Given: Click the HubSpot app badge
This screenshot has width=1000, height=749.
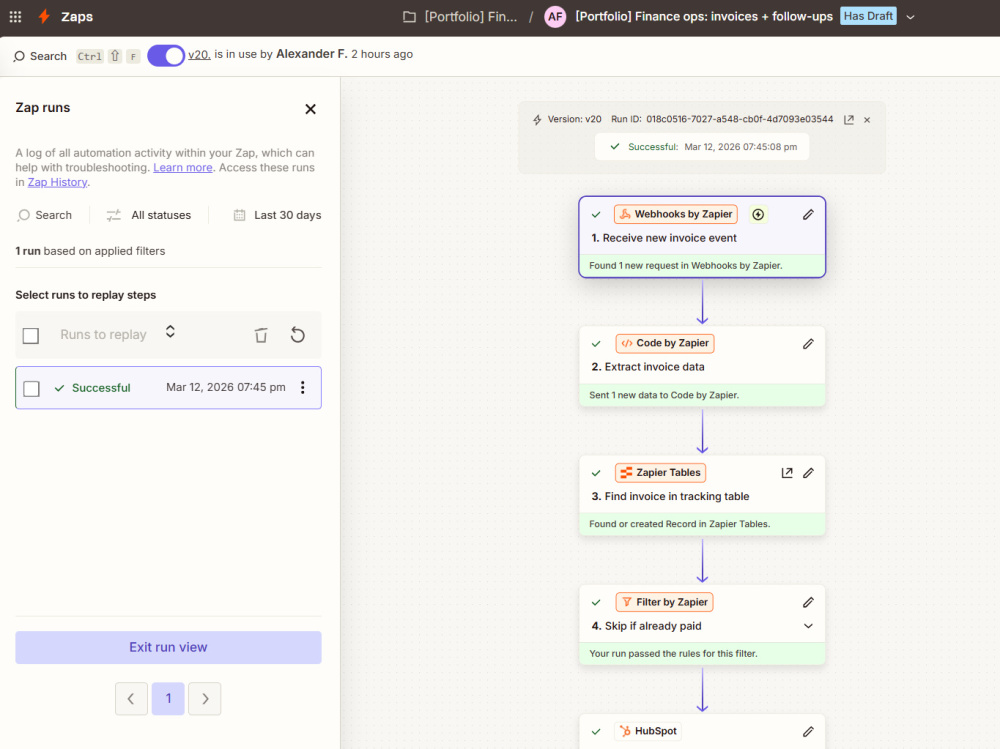Looking at the screenshot, I should pos(648,731).
